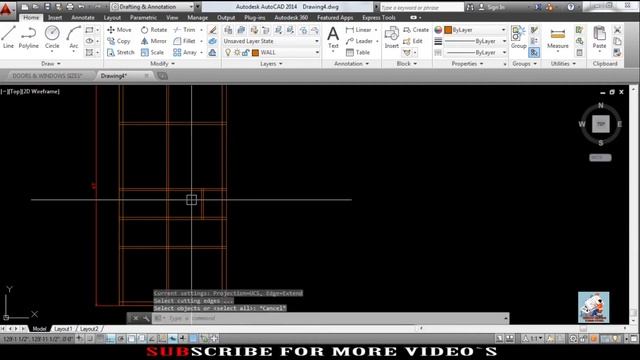Click the WCS button below ViewCube

[x=600, y=158]
